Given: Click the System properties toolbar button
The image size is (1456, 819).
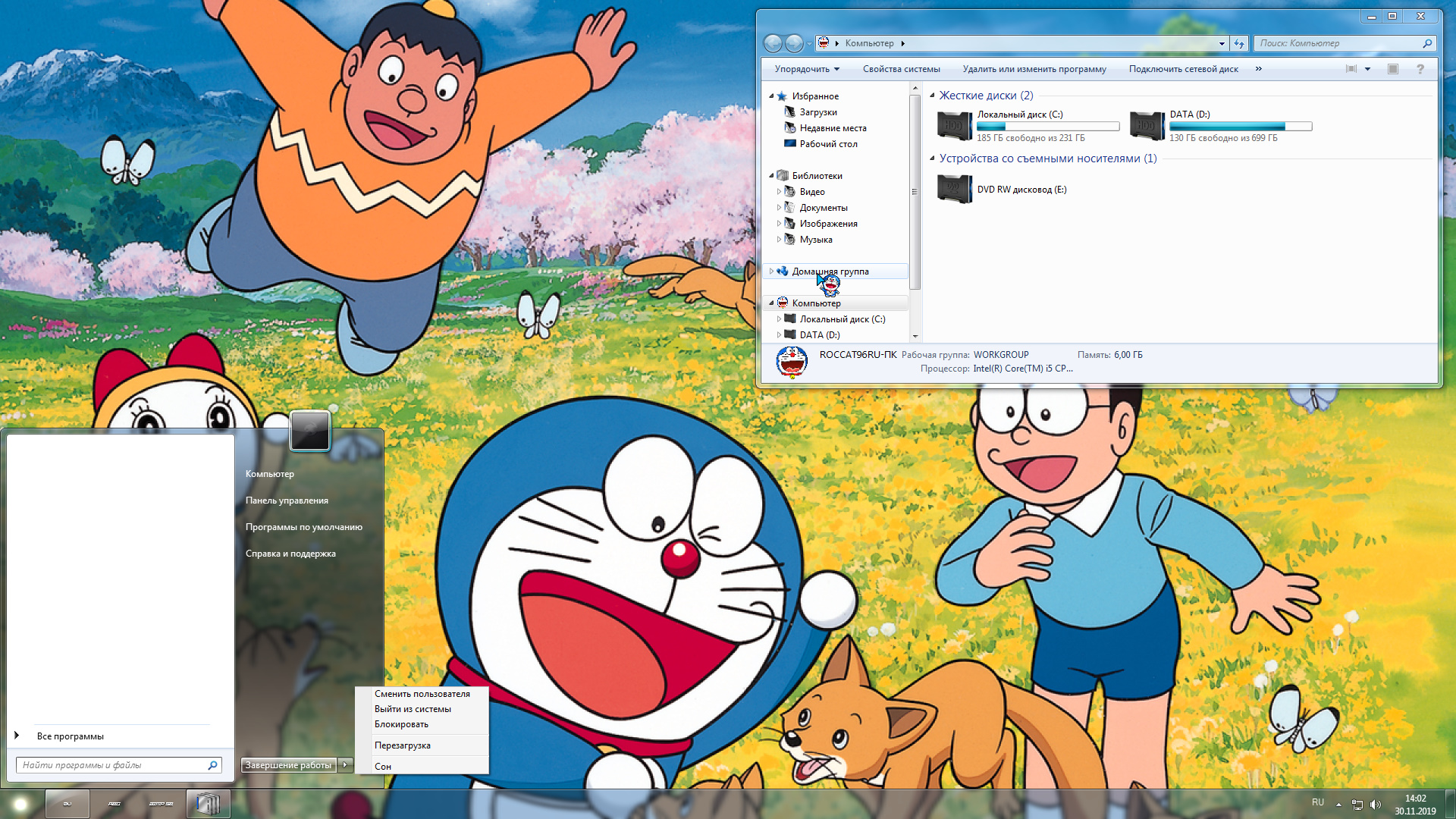Looking at the screenshot, I should pyautogui.click(x=901, y=69).
